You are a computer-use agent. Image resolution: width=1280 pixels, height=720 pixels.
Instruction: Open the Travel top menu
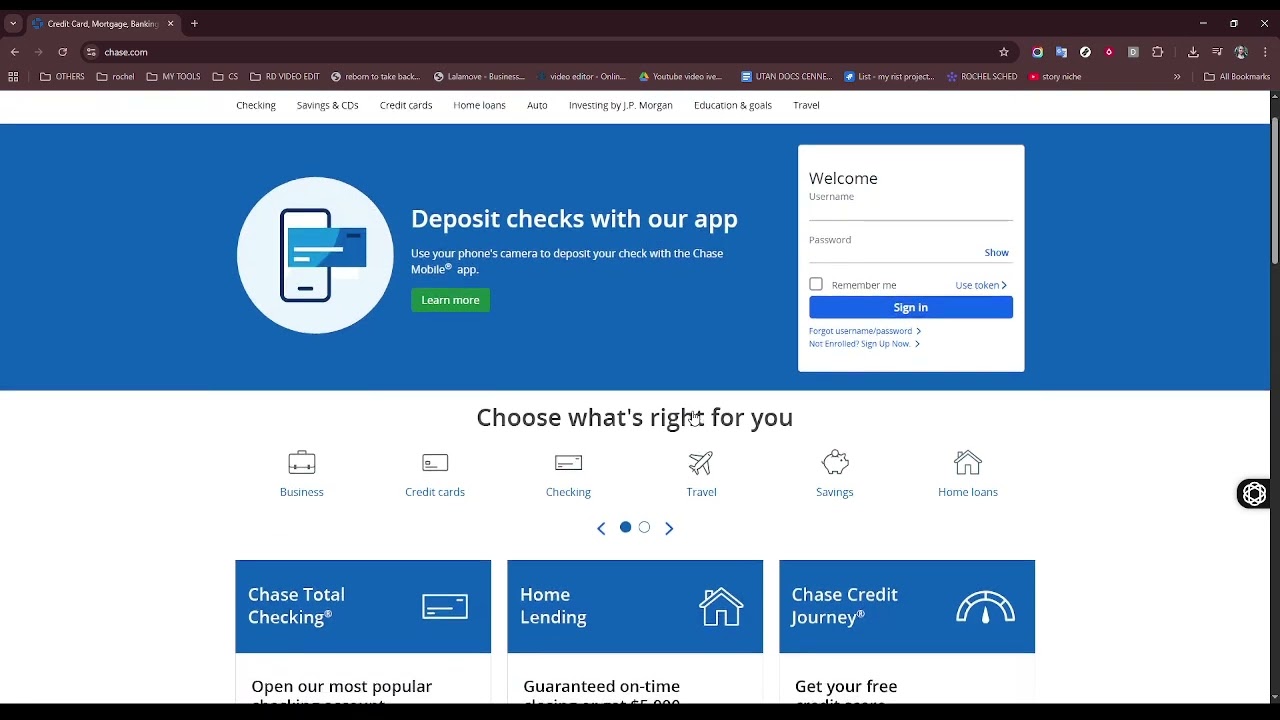(806, 105)
